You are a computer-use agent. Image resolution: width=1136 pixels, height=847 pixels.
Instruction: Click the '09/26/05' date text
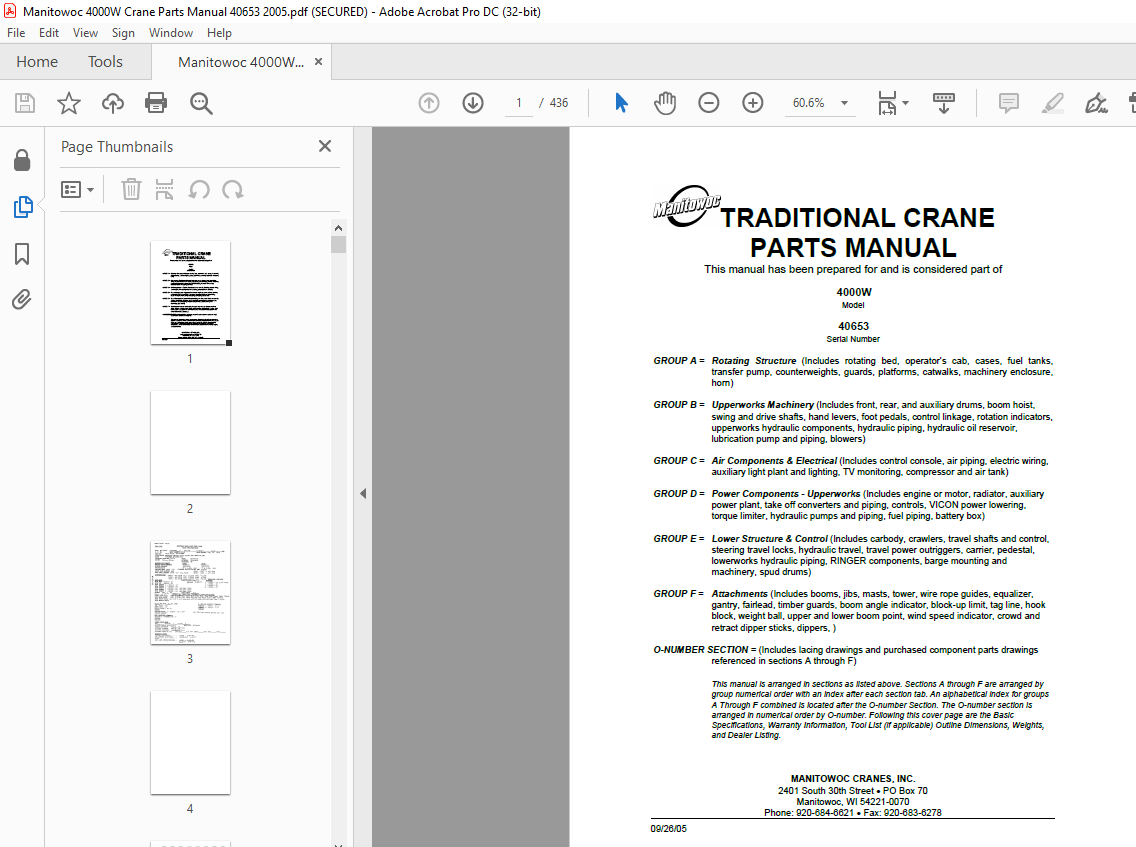tap(668, 829)
